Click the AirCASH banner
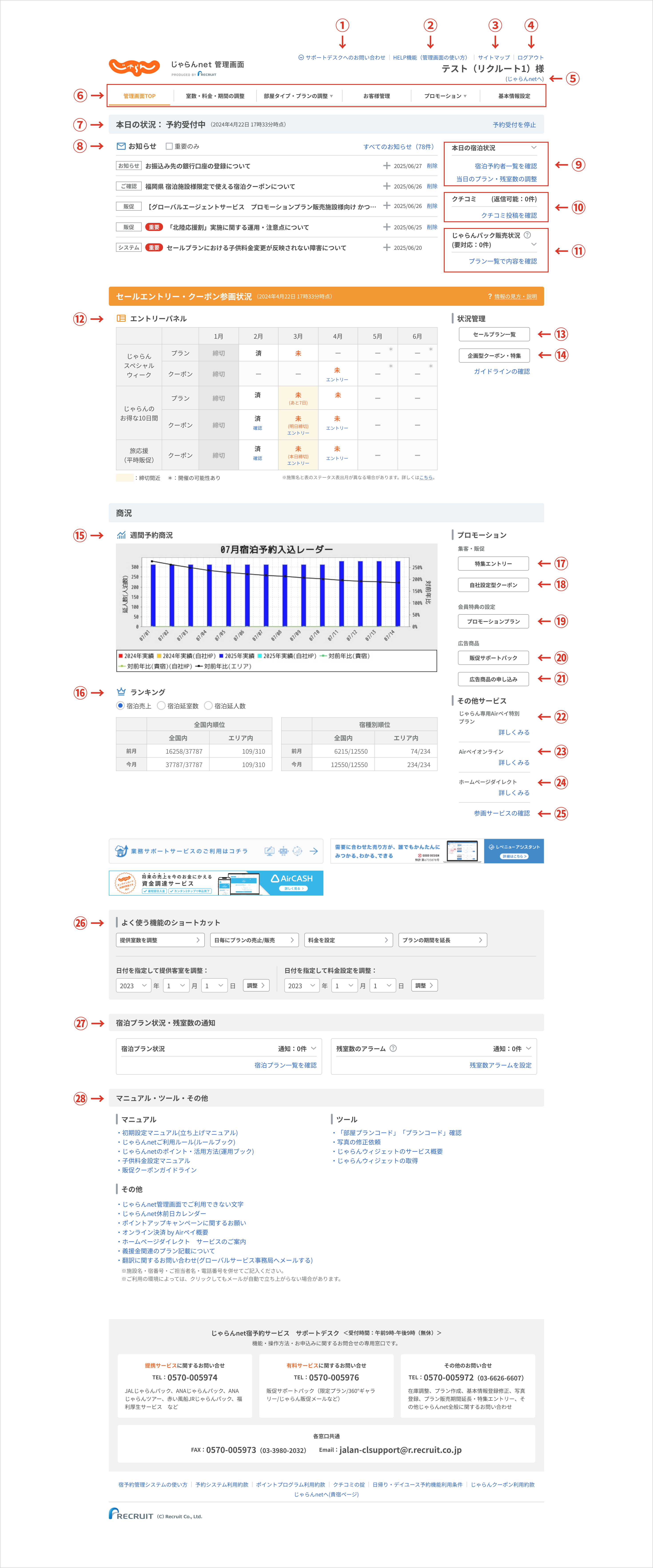 pyautogui.click(x=216, y=883)
